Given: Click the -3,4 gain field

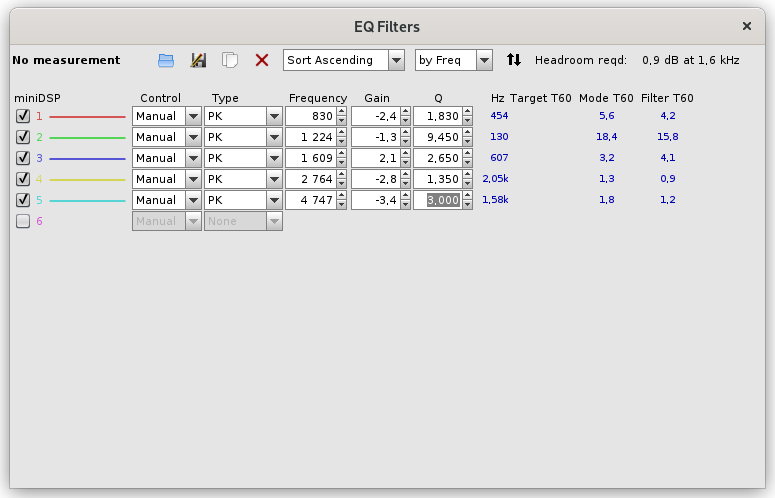Looking at the screenshot, I should (376, 200).
